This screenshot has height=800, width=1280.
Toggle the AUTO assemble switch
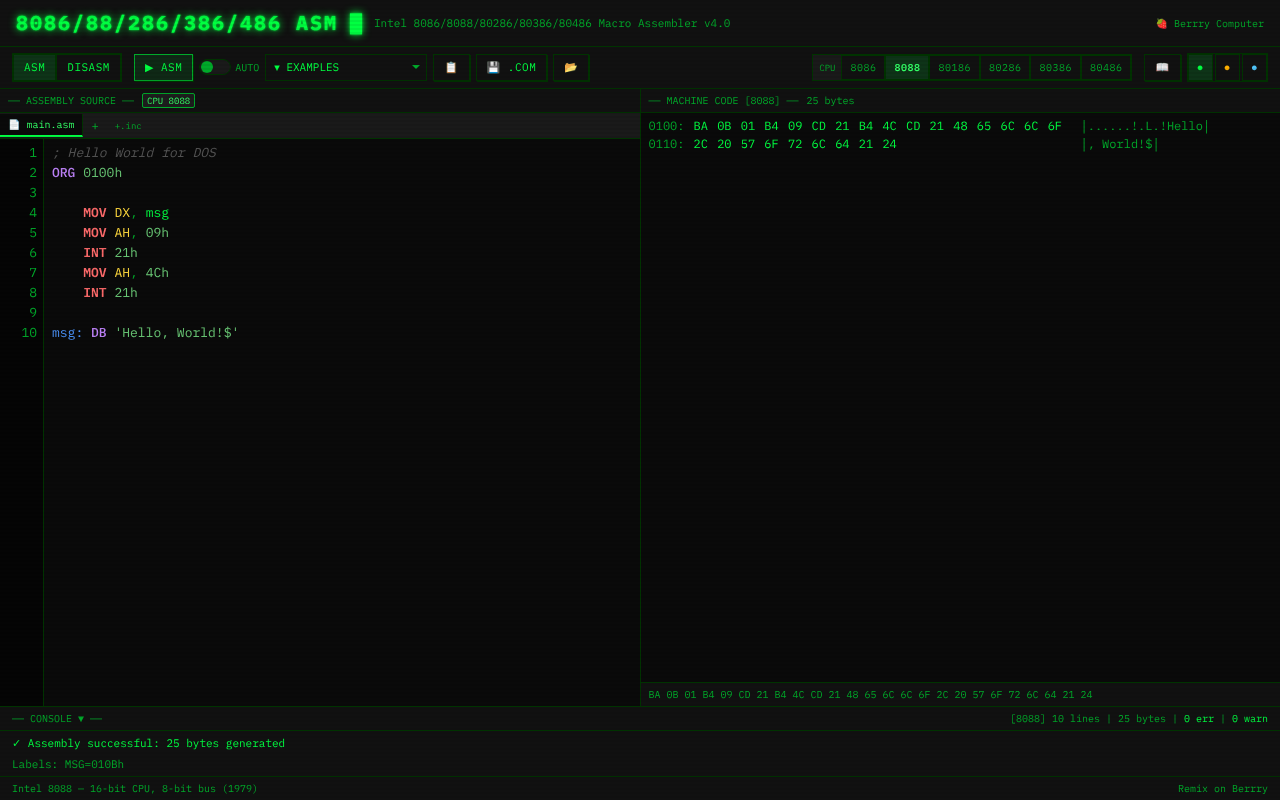coord(214,67)
